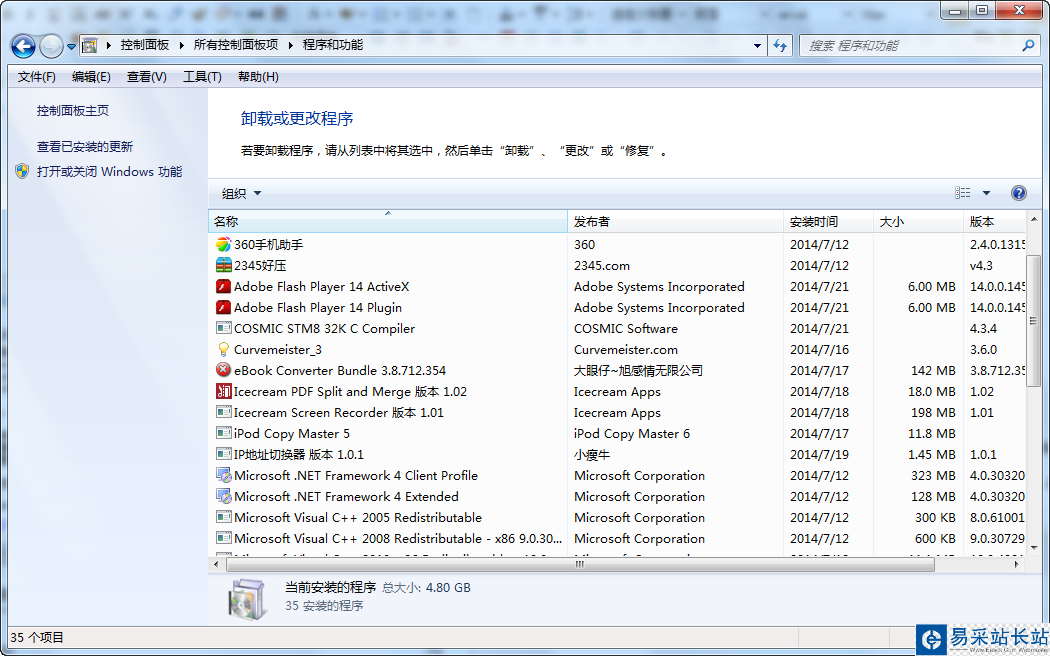Click the change view icon
Image resolution: width=1050 pixels, height=656 pixels.
point(963,193)
